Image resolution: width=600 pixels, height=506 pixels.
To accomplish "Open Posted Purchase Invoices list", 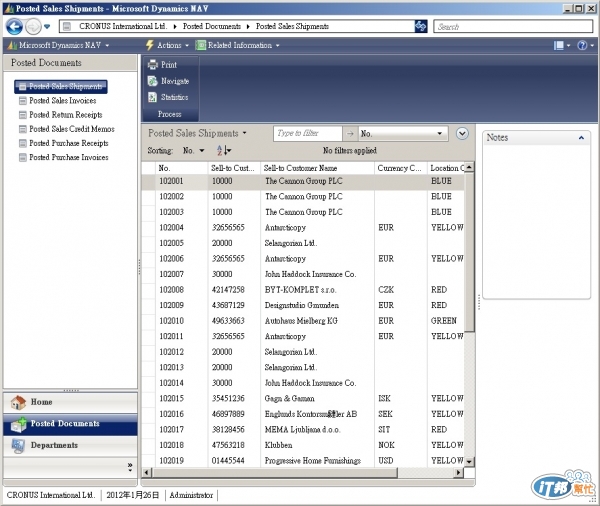I will tap(64, 157).
